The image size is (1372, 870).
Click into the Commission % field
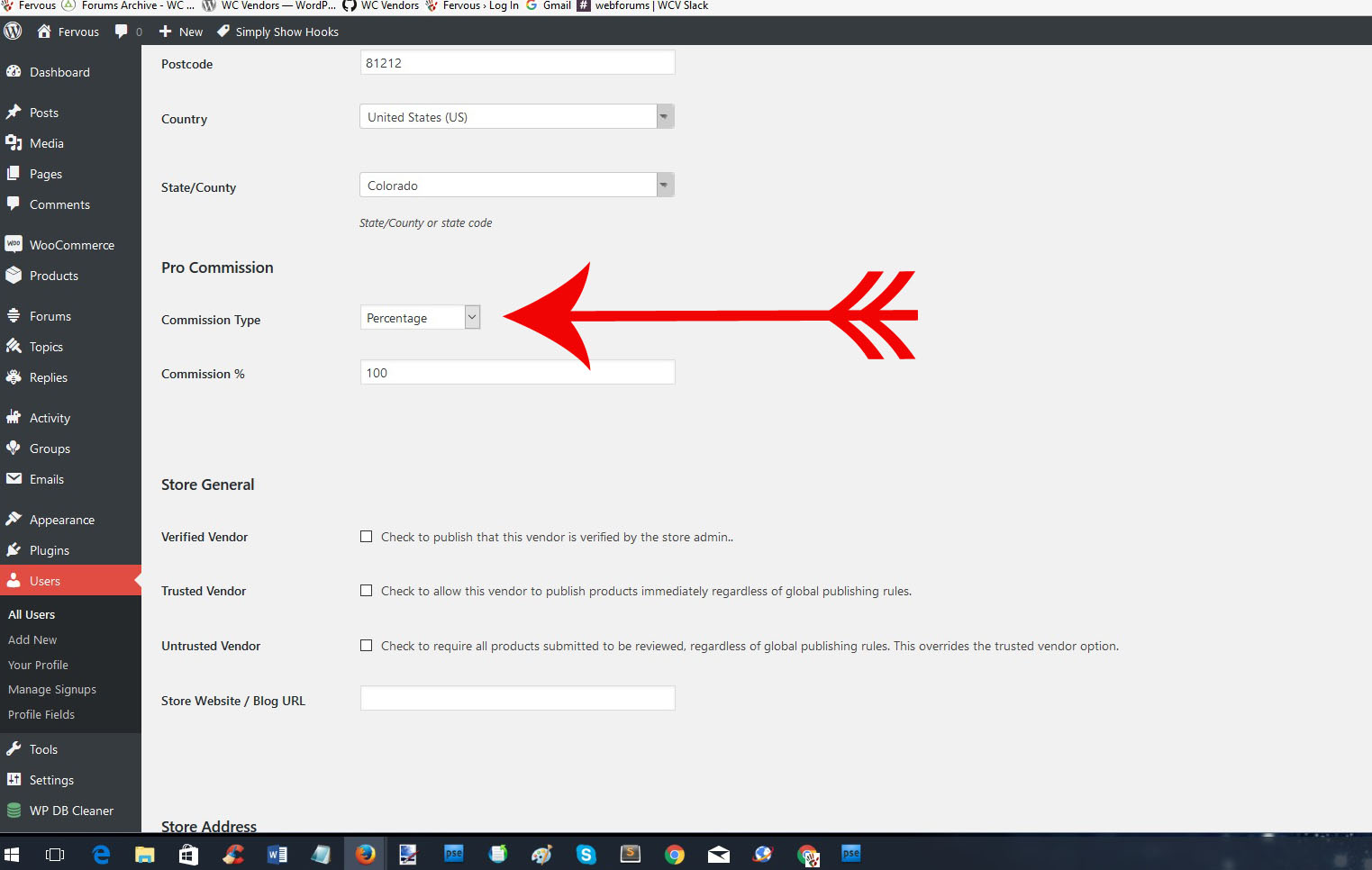(517, 373)
